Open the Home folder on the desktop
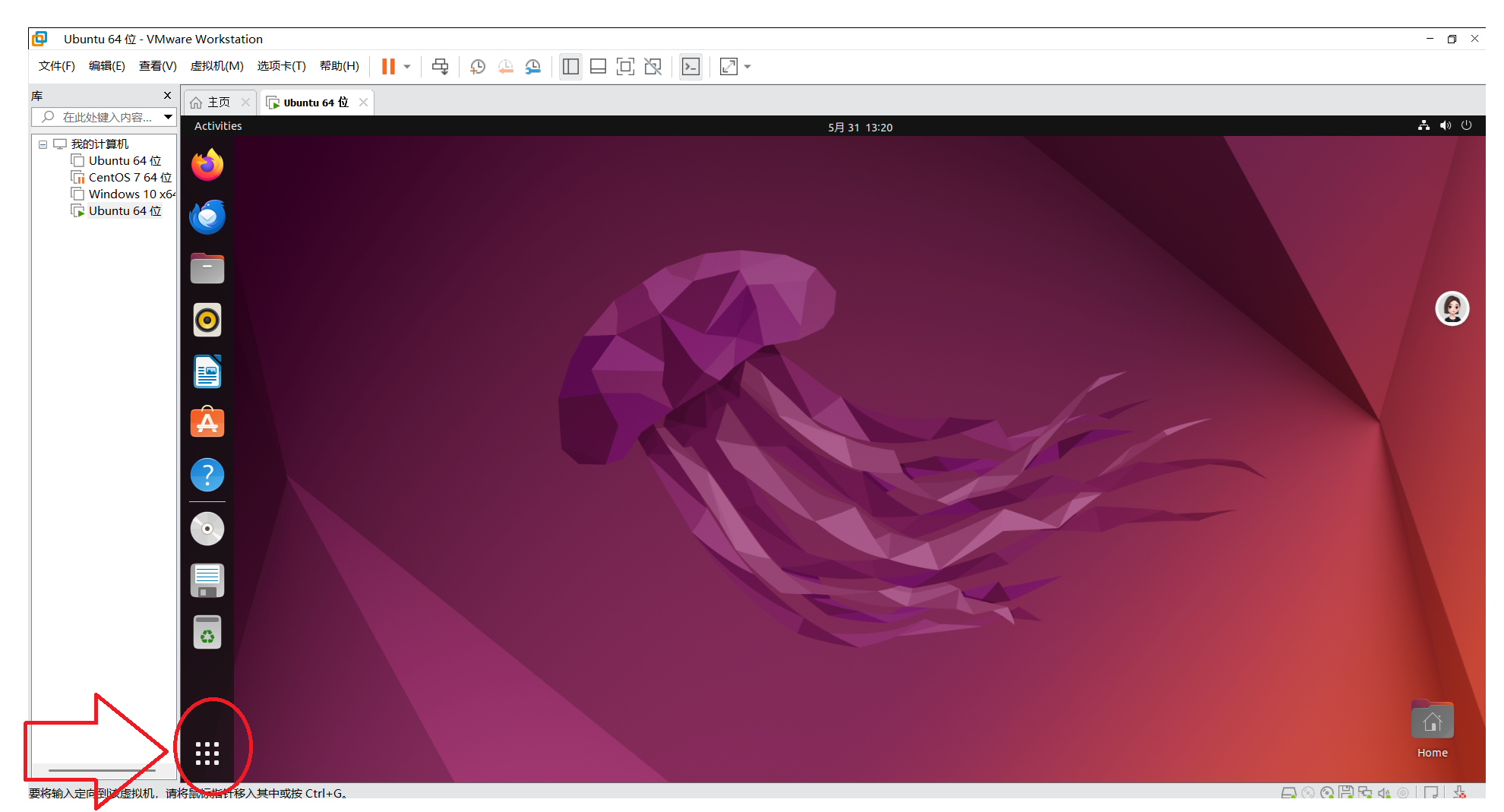The height and width of the screenshot is (812, 1504). click(x=1433, y=729)
